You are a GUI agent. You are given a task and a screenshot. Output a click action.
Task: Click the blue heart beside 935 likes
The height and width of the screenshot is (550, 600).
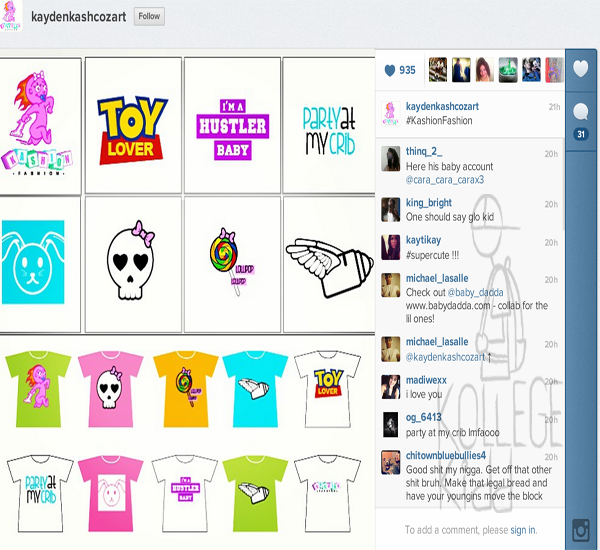(389, 70)
